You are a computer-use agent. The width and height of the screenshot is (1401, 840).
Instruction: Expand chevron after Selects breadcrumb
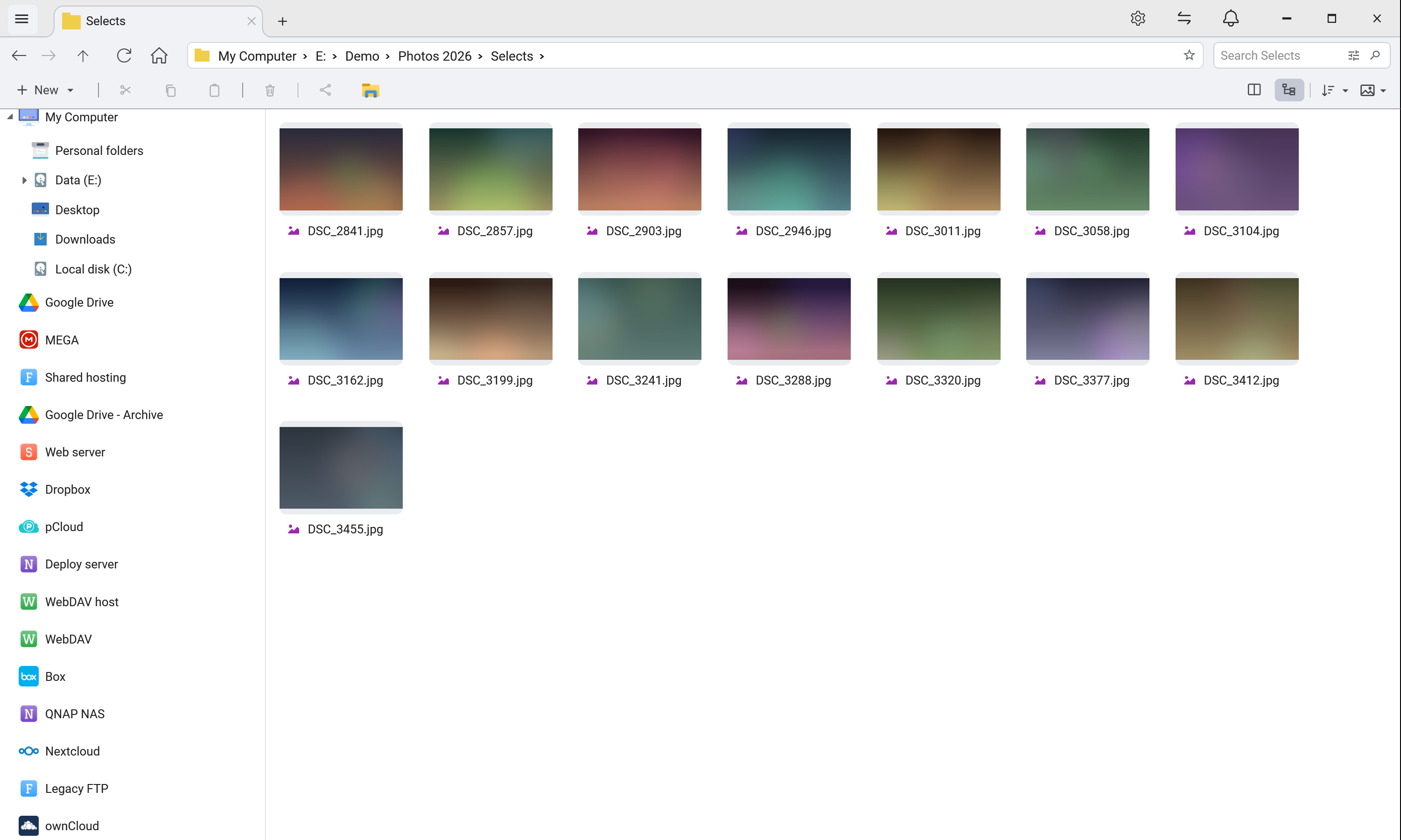[542, 56]
